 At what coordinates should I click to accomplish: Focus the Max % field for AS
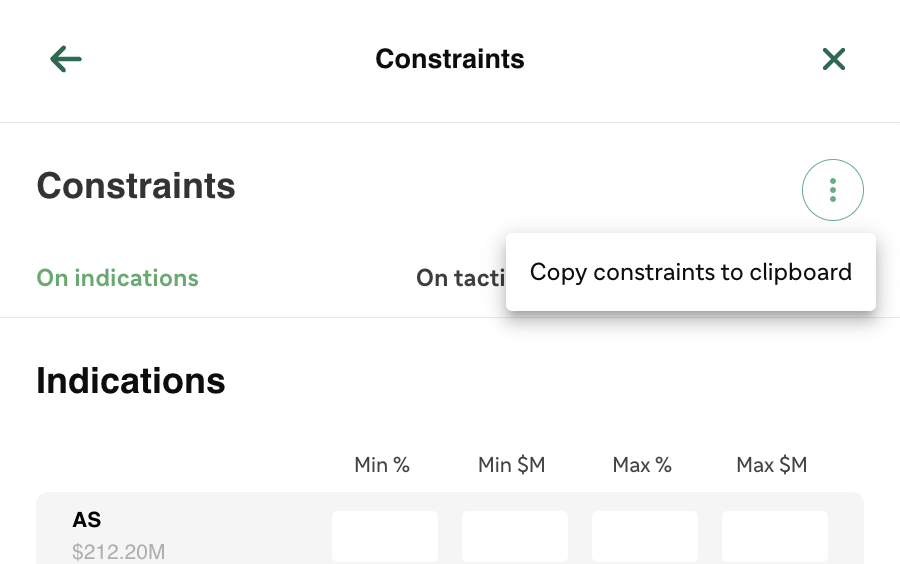(645, 536)
